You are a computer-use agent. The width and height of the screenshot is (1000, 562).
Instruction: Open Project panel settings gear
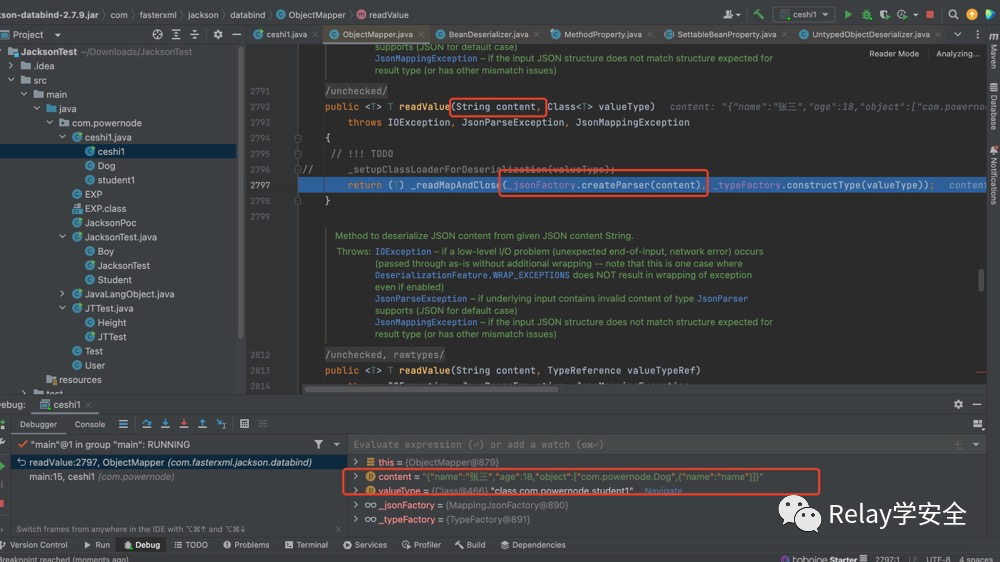pos(217,34)
